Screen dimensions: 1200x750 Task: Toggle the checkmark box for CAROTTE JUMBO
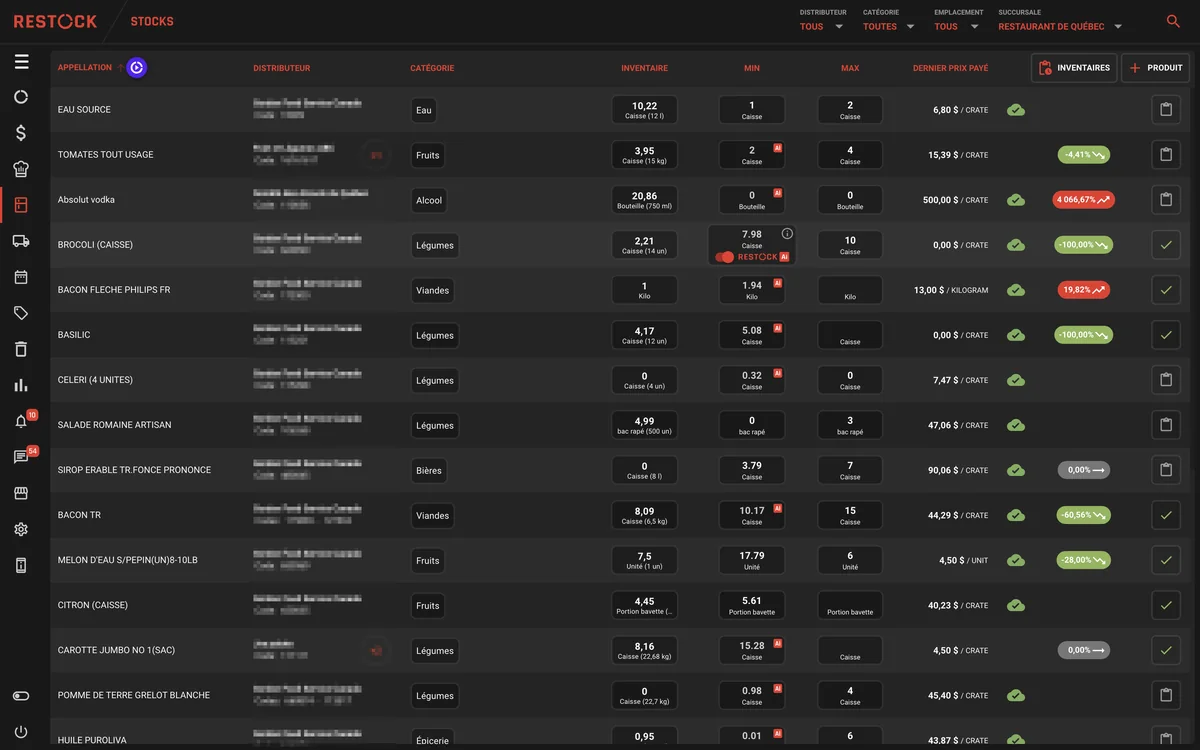1166,650
